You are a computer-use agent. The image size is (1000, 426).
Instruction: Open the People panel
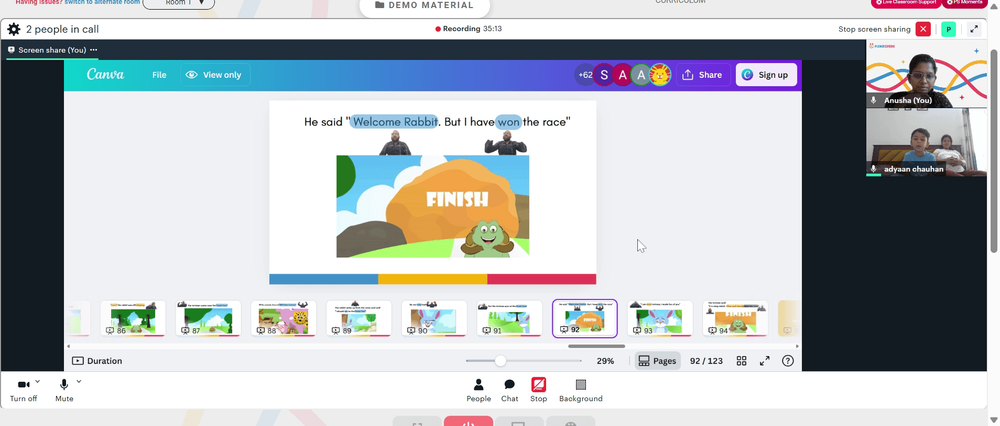tap(478, 390)
